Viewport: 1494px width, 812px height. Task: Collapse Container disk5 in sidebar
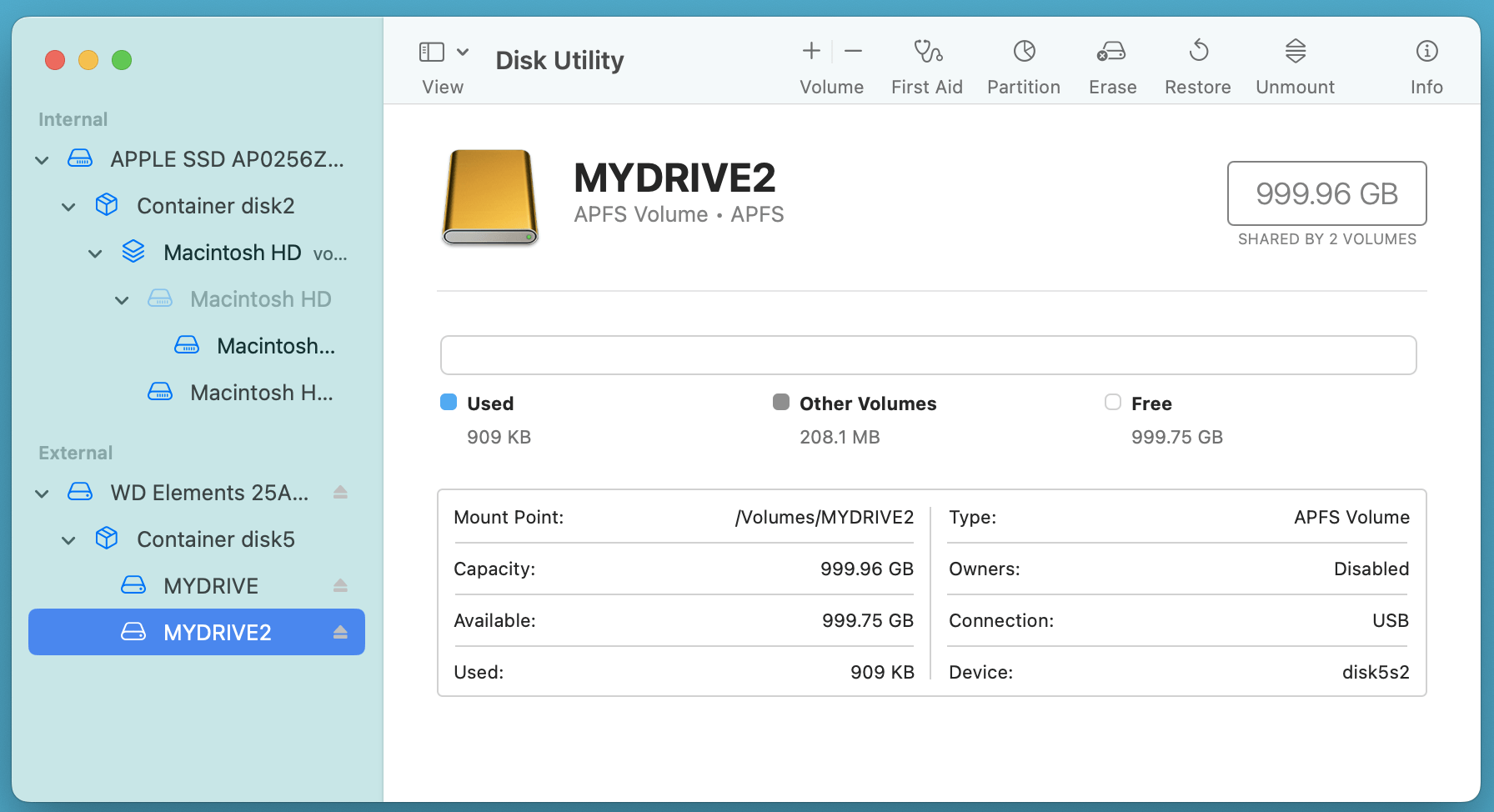point(68,539)
